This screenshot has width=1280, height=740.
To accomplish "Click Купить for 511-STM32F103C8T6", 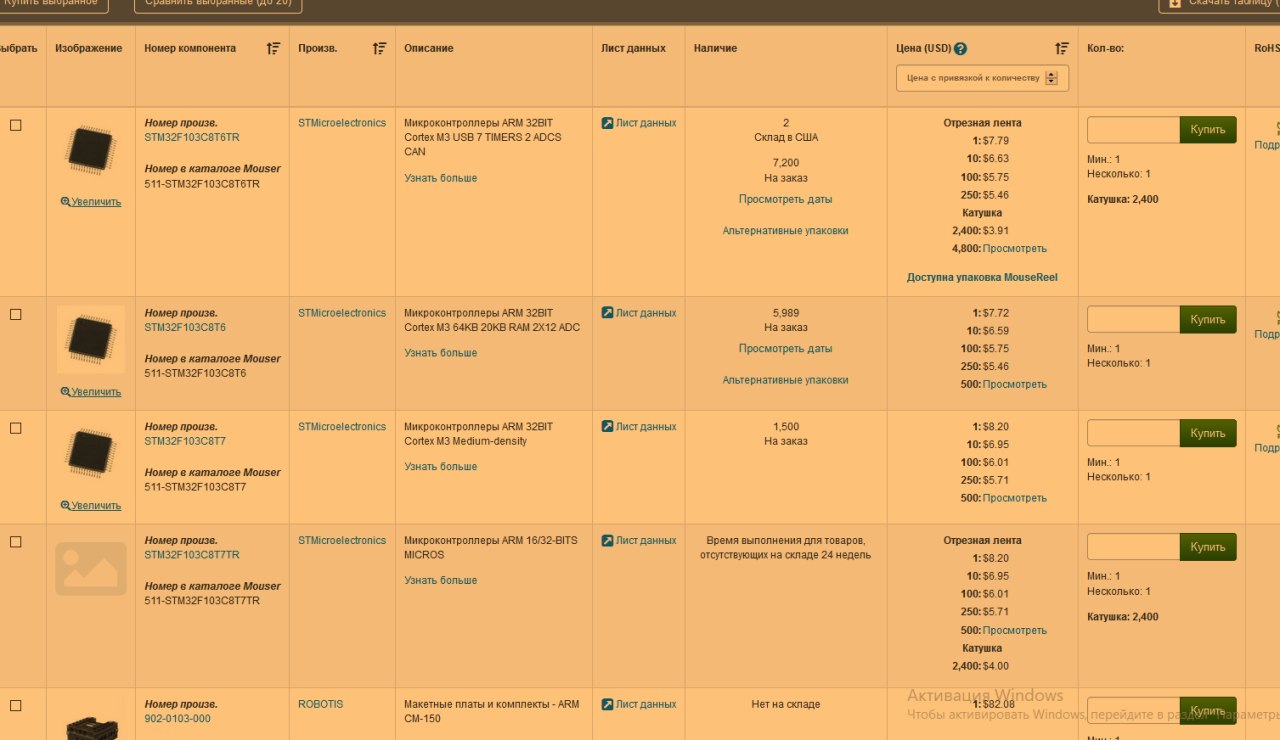I will tap(1208, 320).
